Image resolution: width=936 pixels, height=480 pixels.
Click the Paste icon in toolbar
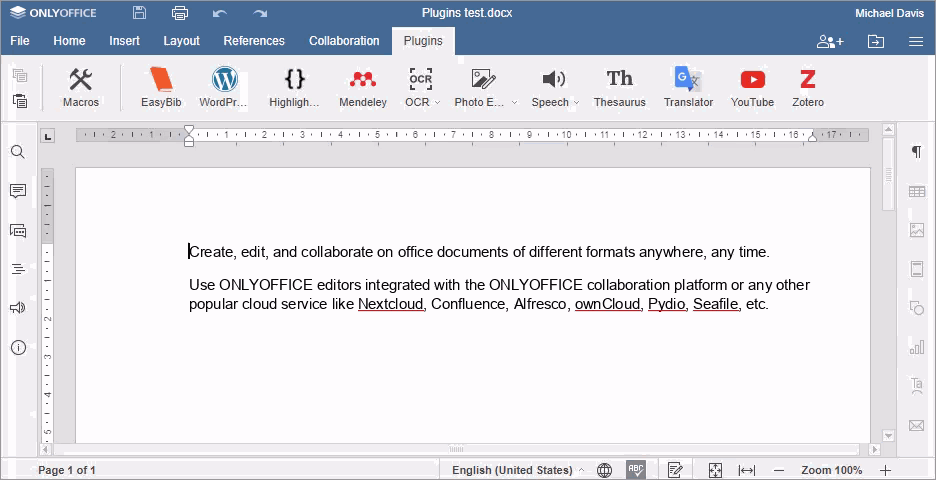click(x=20, y=100)
